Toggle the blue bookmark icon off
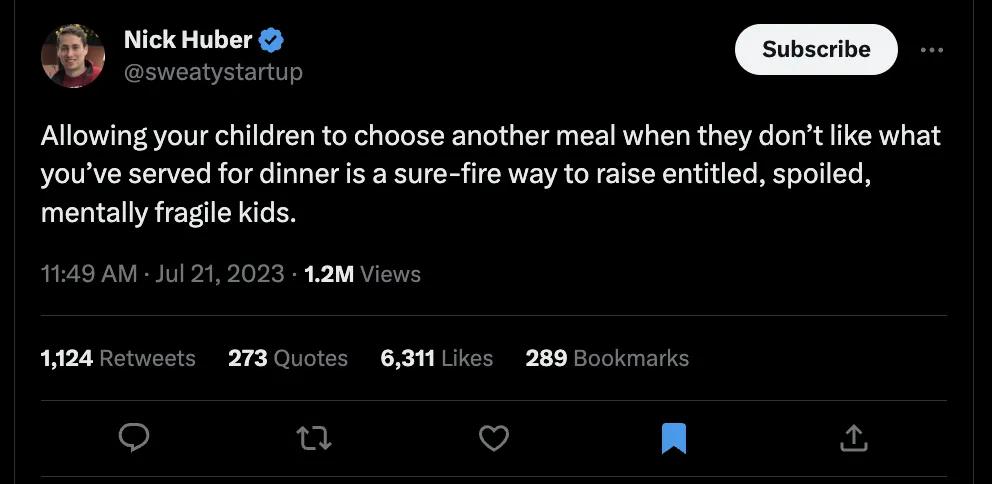The image size is (992, 484). click(674, 437)
